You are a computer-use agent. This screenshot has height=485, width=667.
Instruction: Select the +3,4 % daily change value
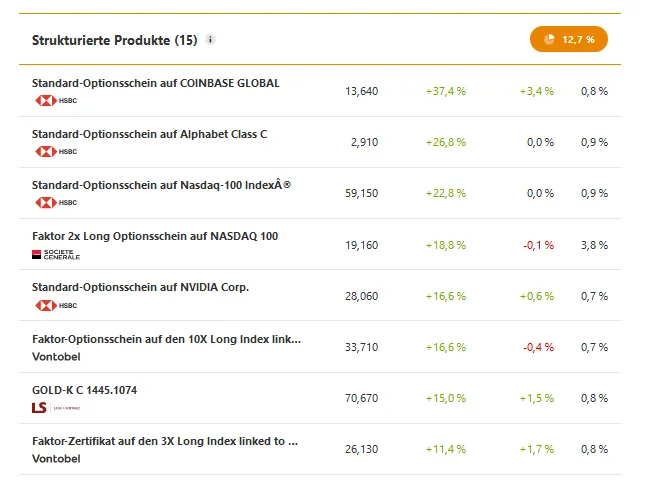537,91
